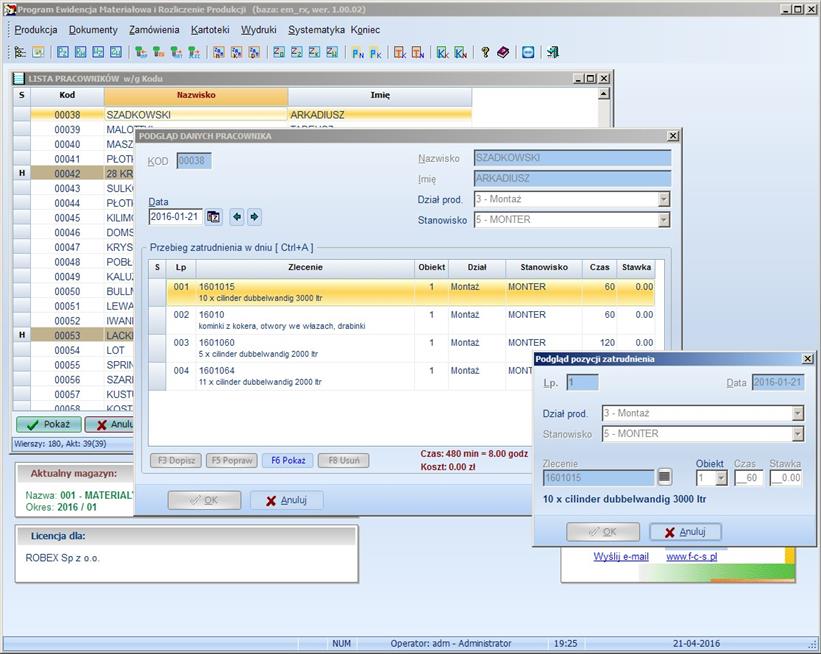Screen dimensions: 821x654
Task: Open Stanowisko dropdown in position dialog
Action: click(x=797, y=434)
